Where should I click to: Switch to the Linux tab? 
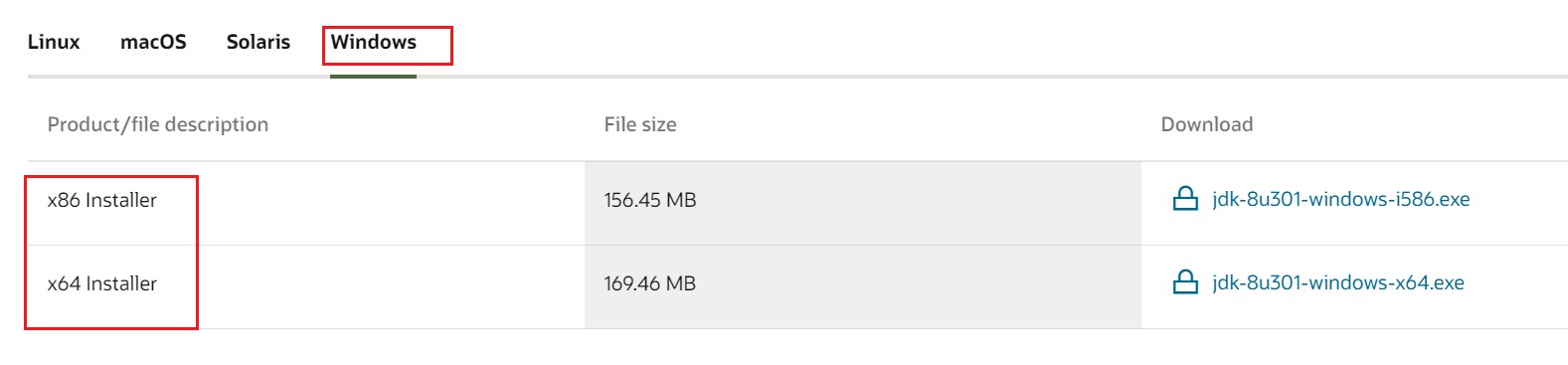click(x=54, y=42)
